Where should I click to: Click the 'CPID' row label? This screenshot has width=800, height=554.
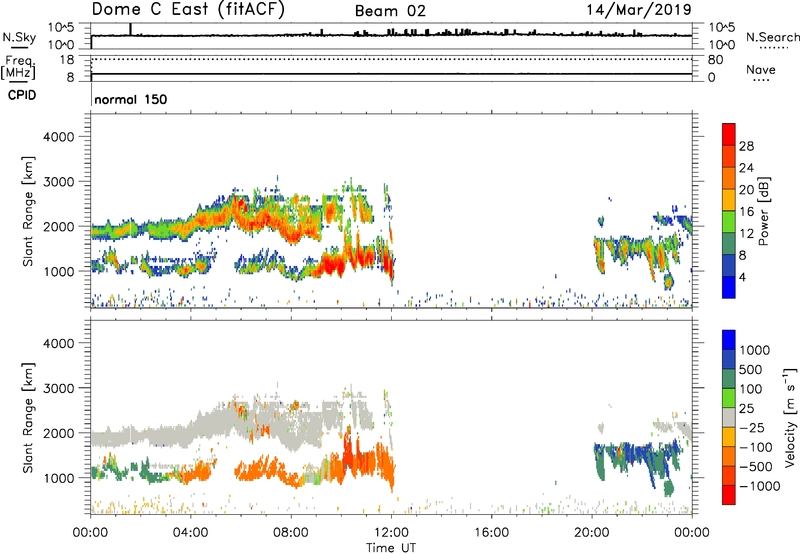(x=22, y=95)
